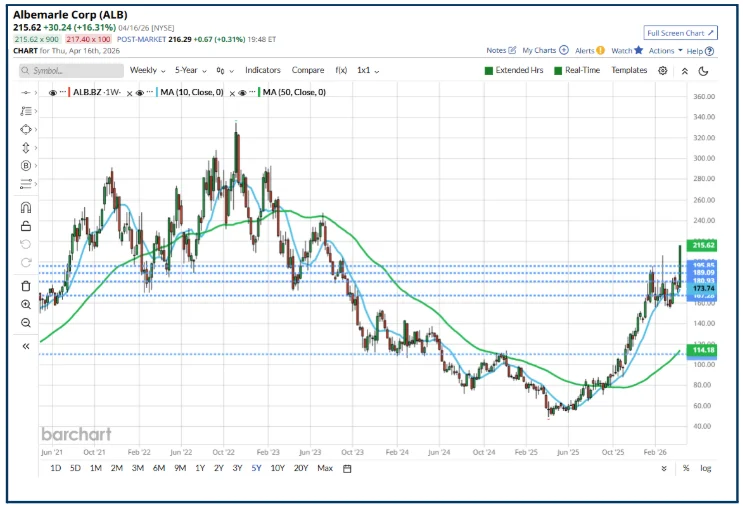Add to My Charts plus icon
Screen dimensions: 743x508
(x=563, y=50)
